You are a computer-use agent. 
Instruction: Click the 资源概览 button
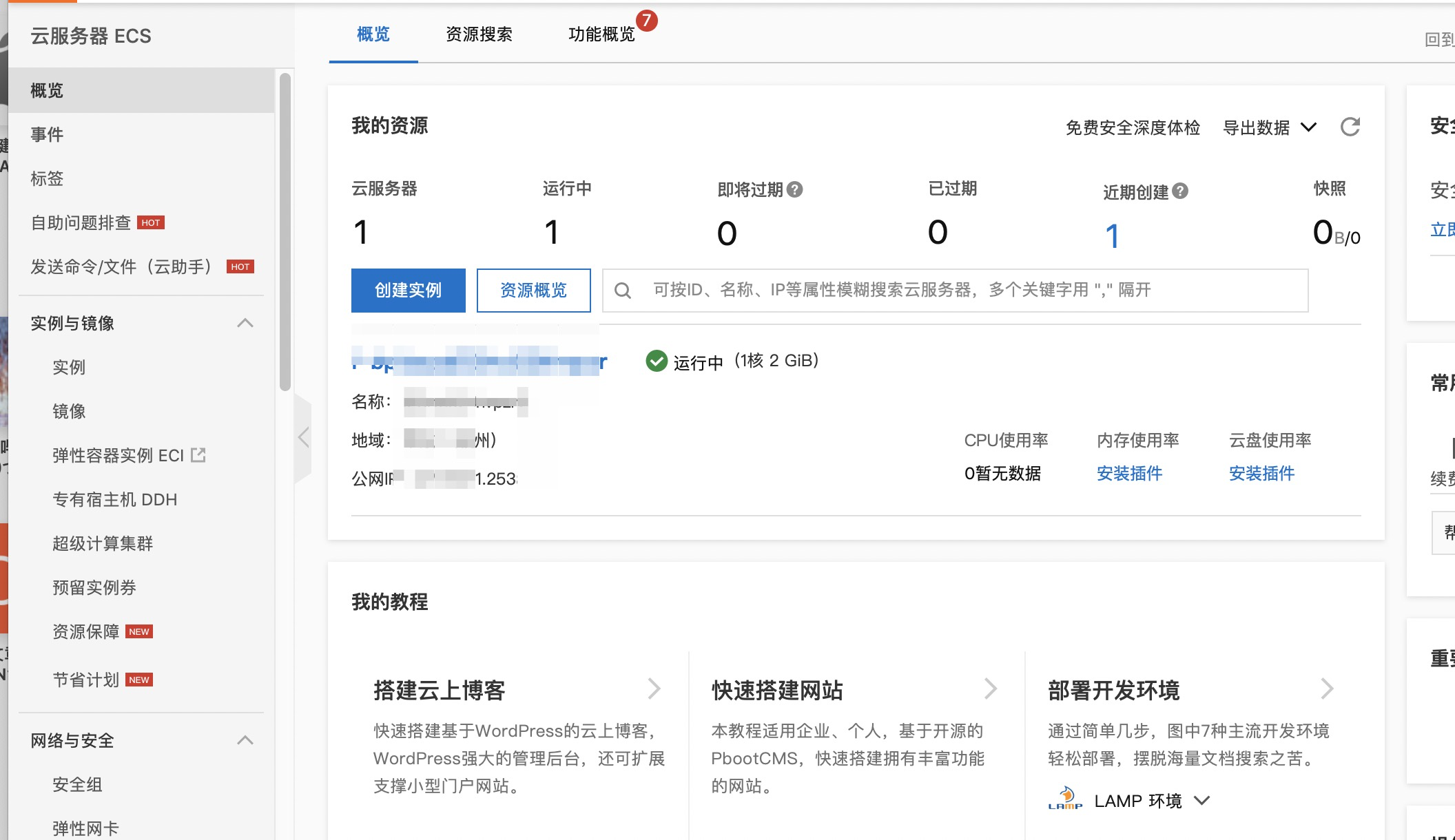534,291
